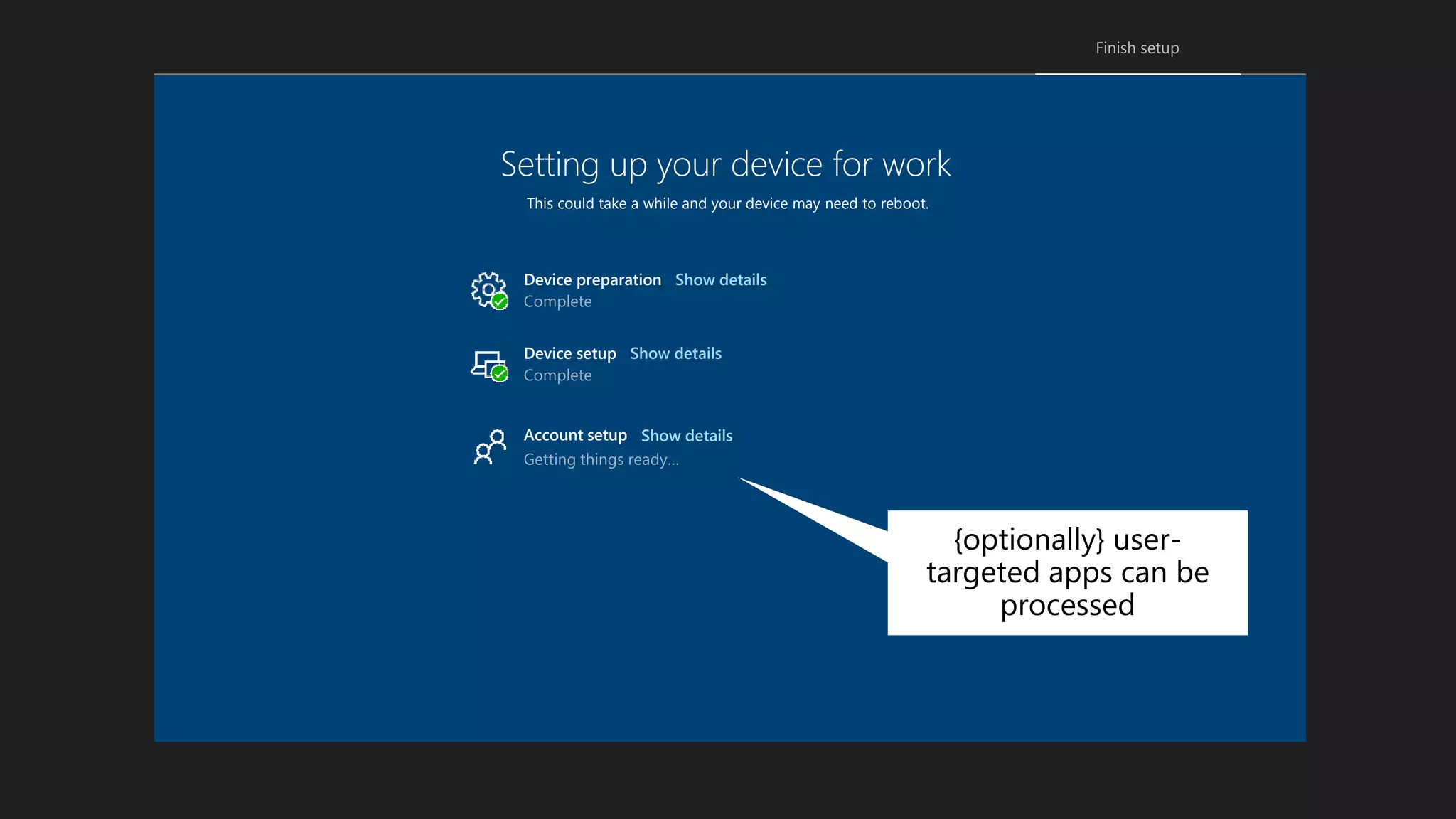Click the 'Device preparation' label
Image resolution: width=1456 pixels, height=819 pixels.
coord(592,279)
